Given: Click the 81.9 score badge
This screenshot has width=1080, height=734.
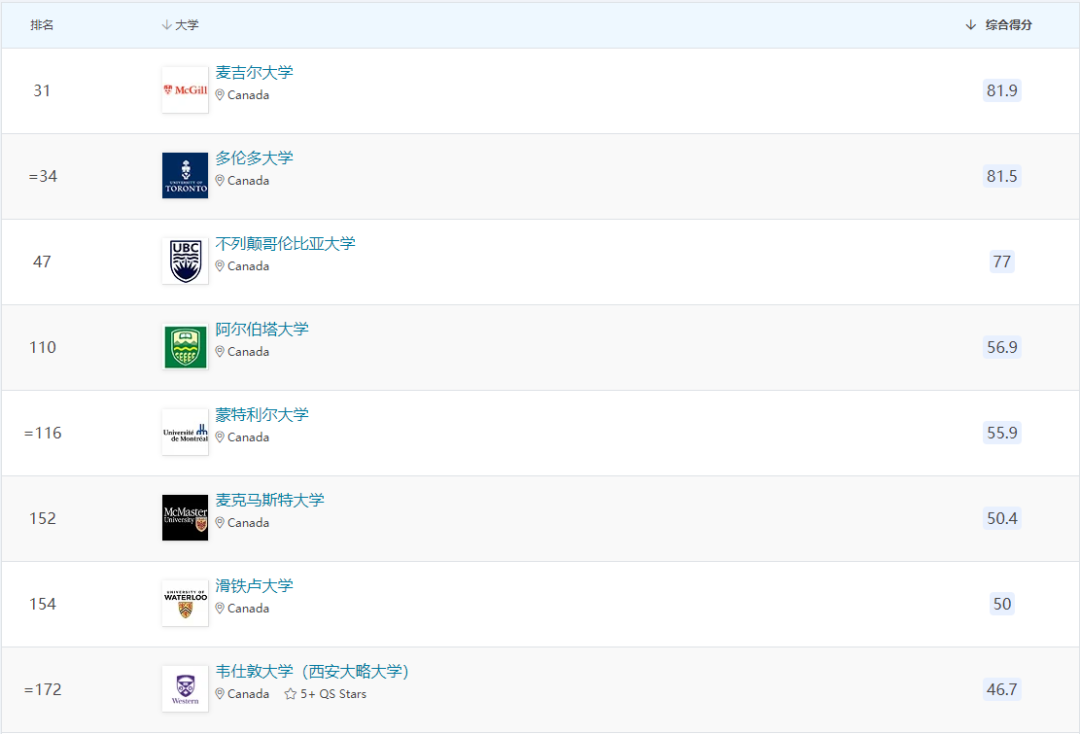Looking at the screenshot, I should pyautogui.click(x=1002, y=90).
